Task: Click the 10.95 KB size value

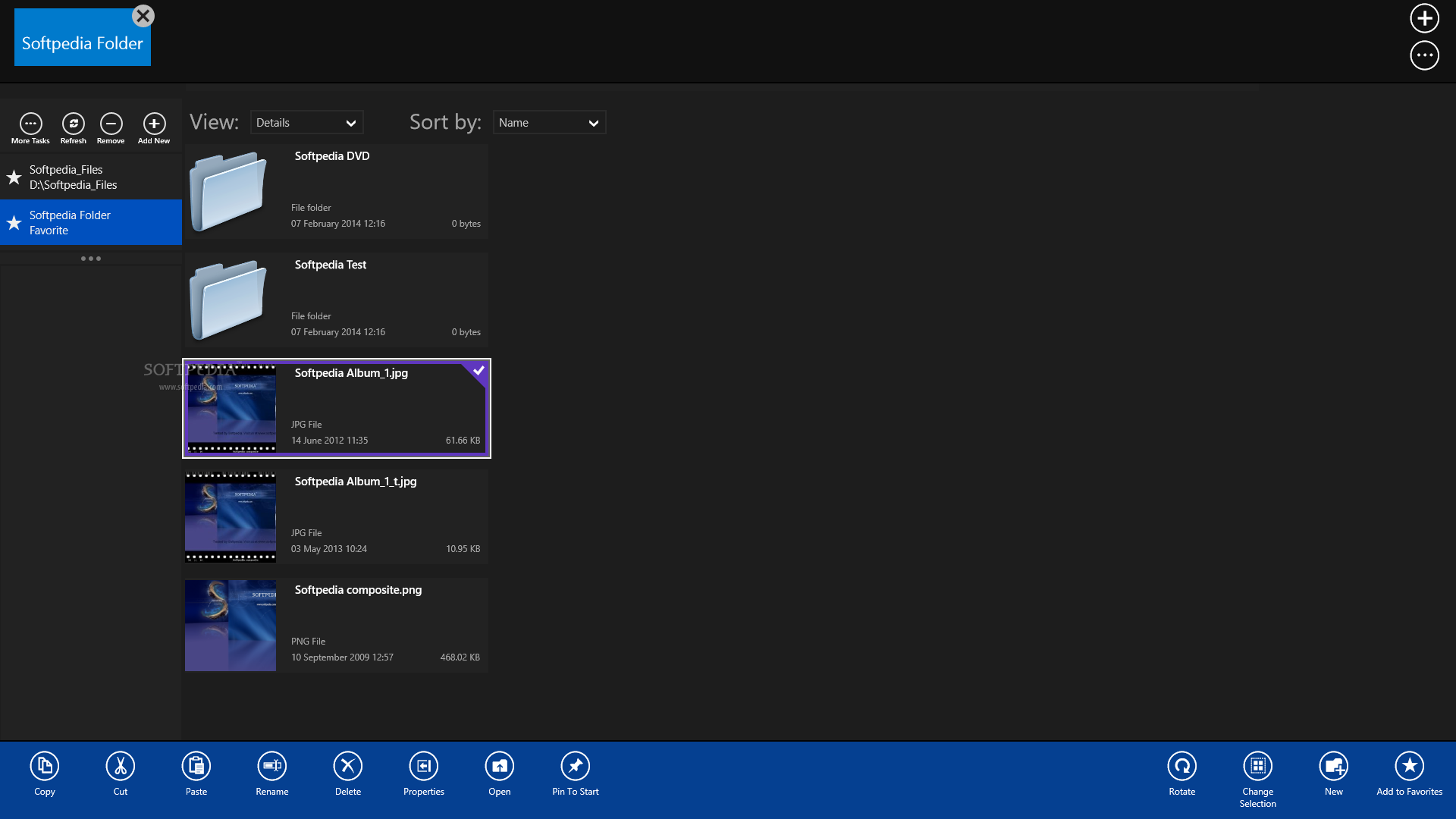Action: coord(463,549)
